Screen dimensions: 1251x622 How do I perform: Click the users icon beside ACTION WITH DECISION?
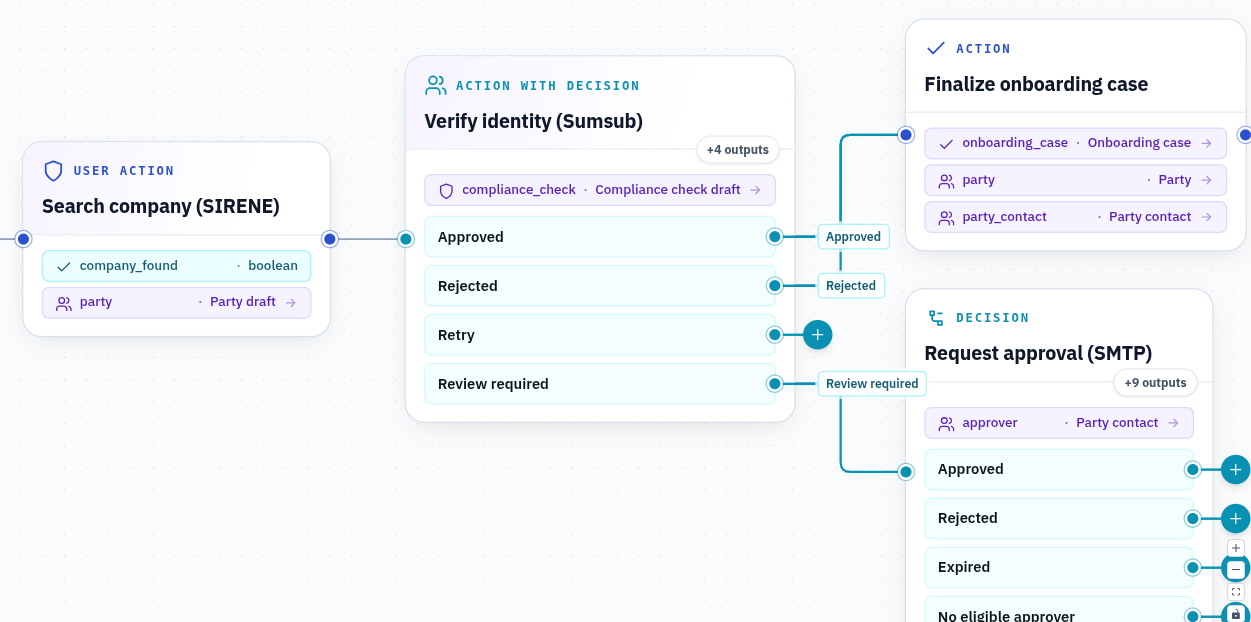436,86
